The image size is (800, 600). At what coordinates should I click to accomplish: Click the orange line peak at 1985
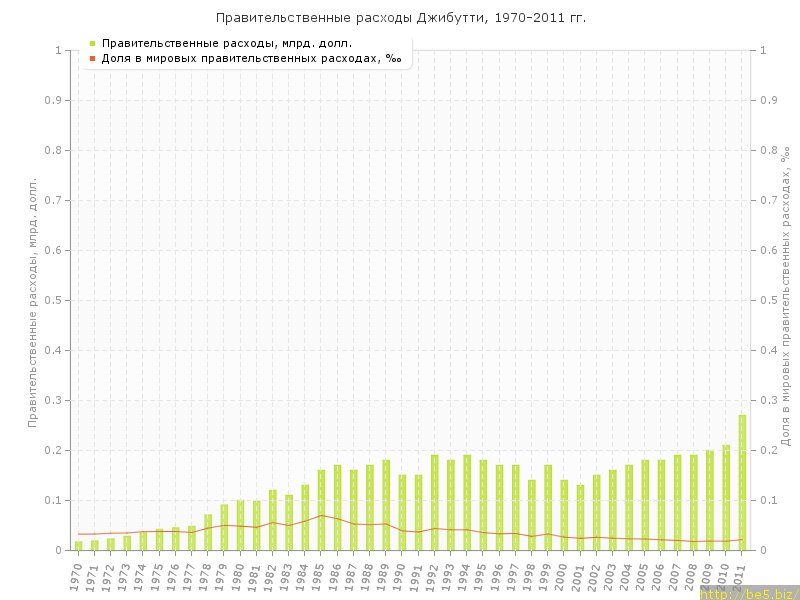pos(321,515)
